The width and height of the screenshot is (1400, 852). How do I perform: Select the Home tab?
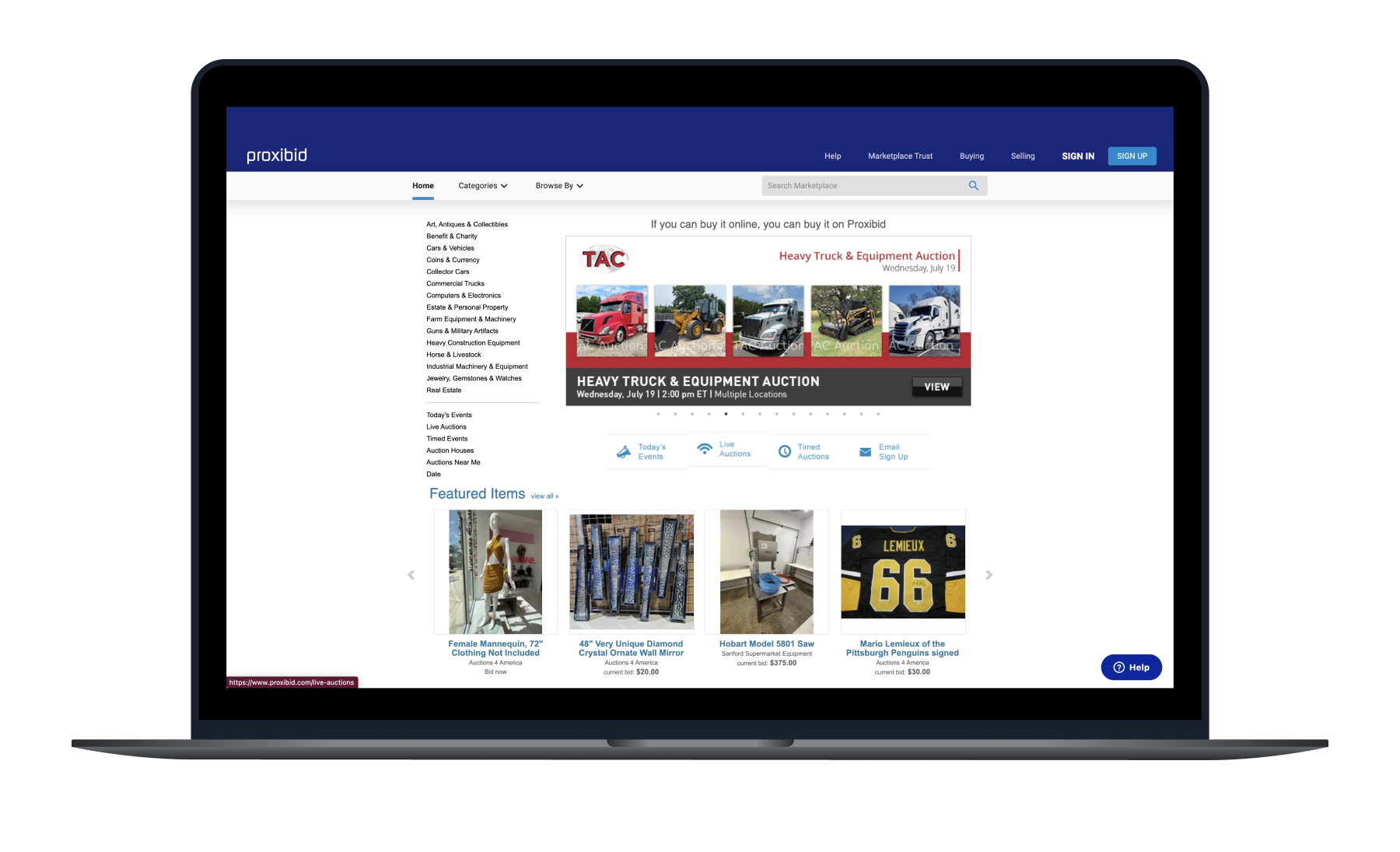(x=423, y=185)
